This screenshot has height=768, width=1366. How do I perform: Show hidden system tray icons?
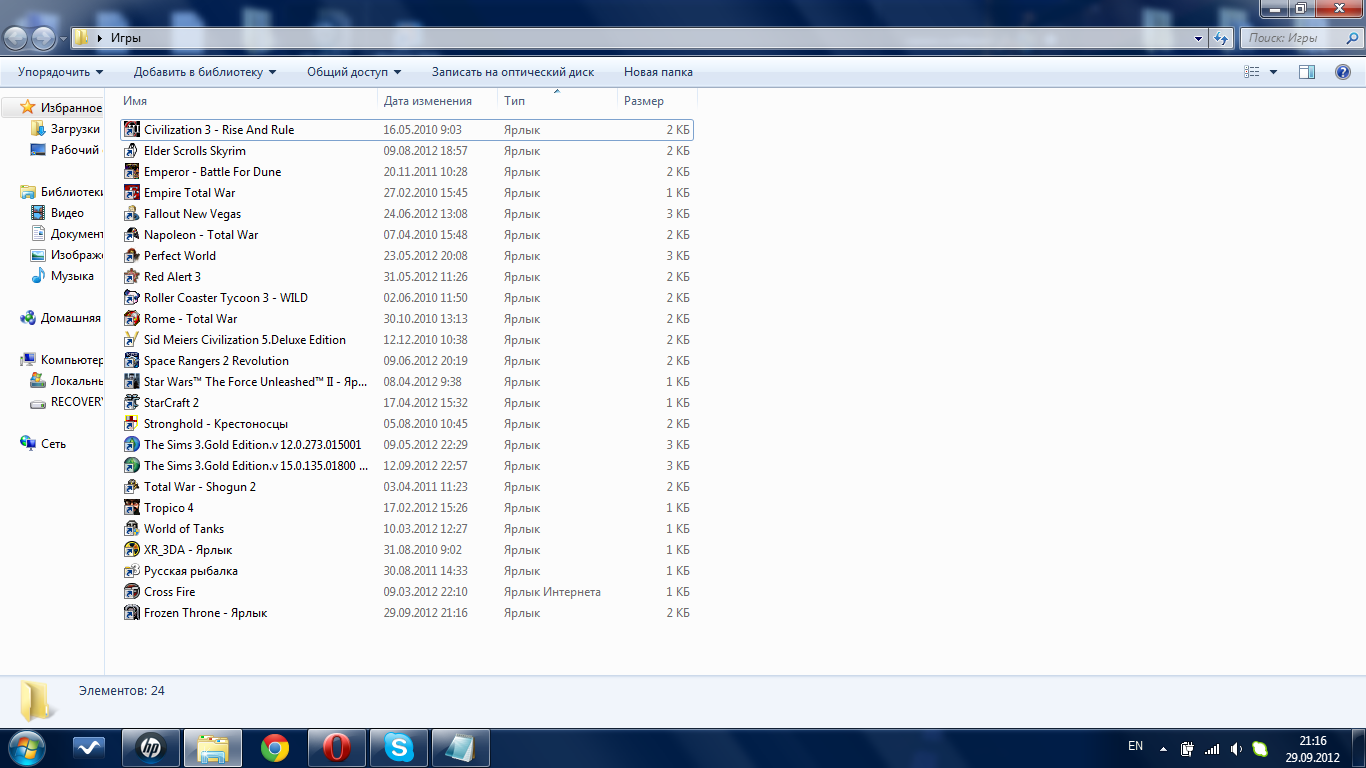[x=1163, y=748]
